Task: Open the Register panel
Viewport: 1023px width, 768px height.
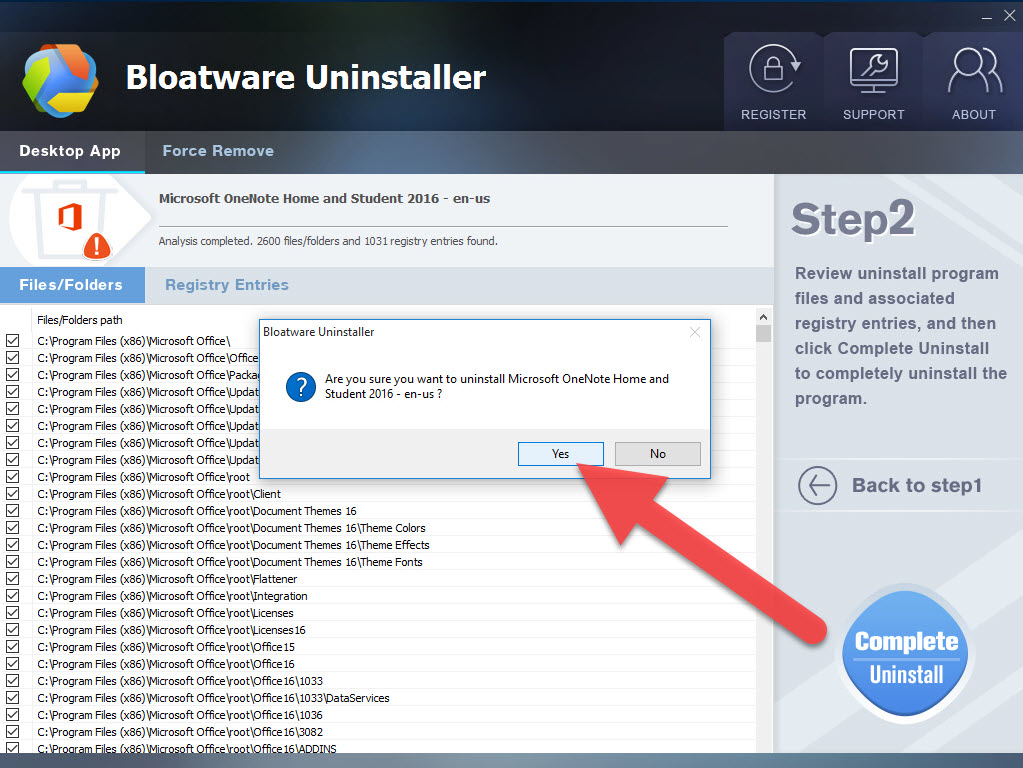Action: click(773, 82)
